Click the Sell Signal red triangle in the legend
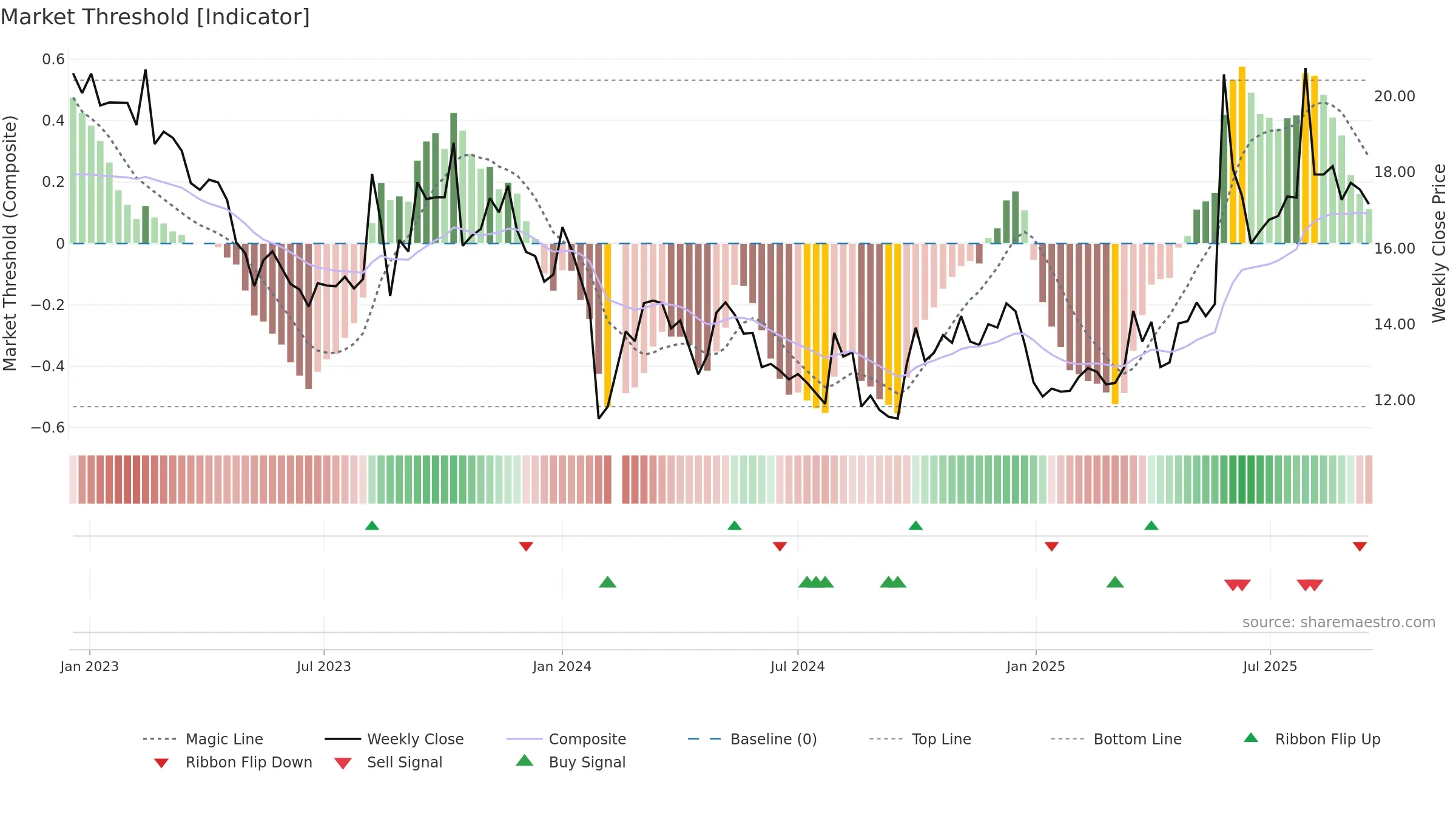 click(343, 763)
